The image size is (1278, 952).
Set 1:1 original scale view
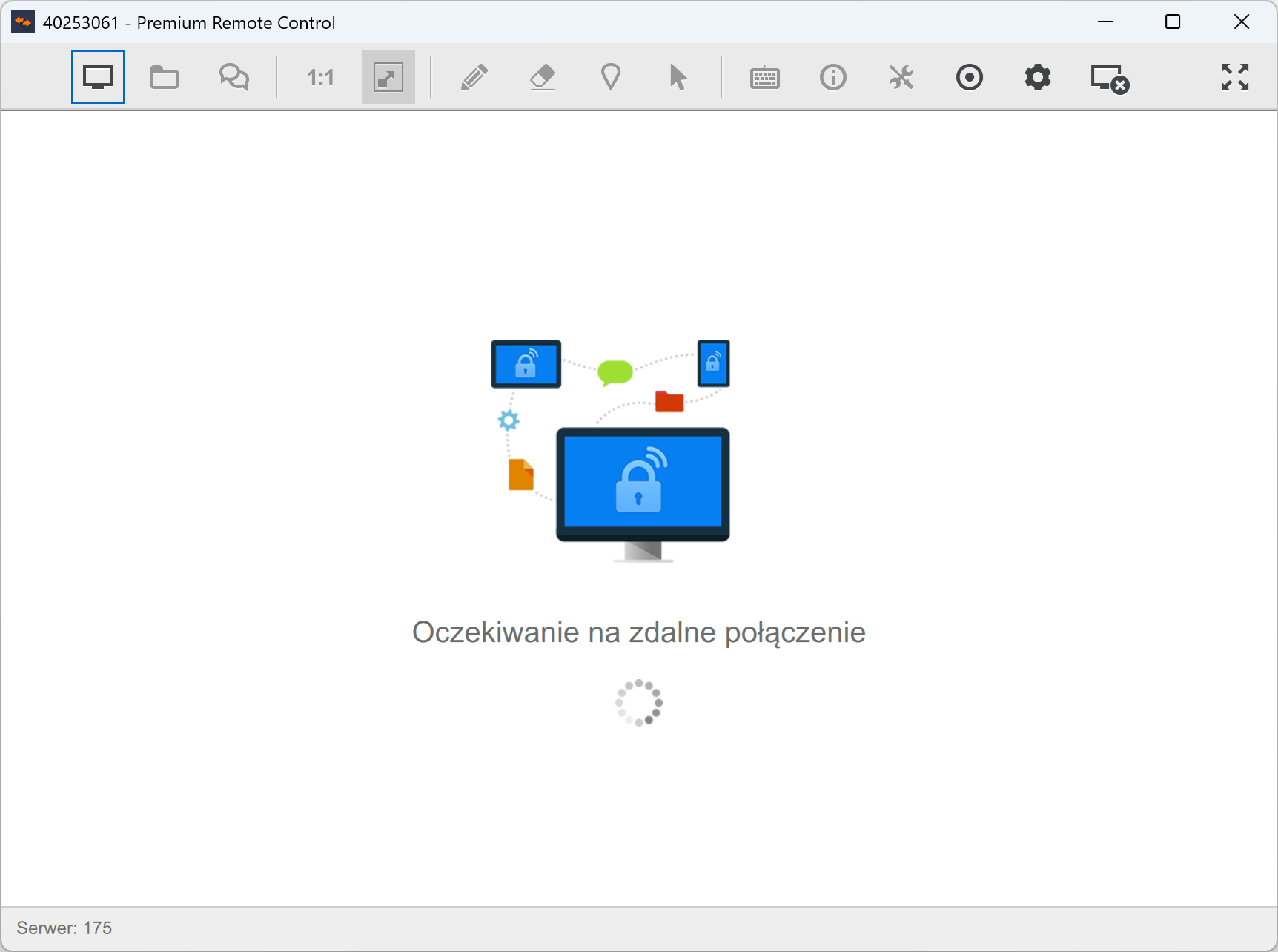coord(320,77)
